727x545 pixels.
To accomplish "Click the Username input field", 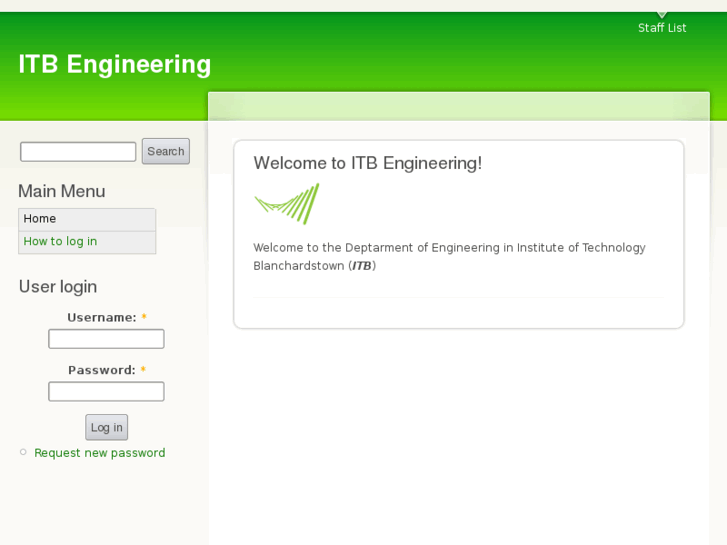I will click(106, 339).
